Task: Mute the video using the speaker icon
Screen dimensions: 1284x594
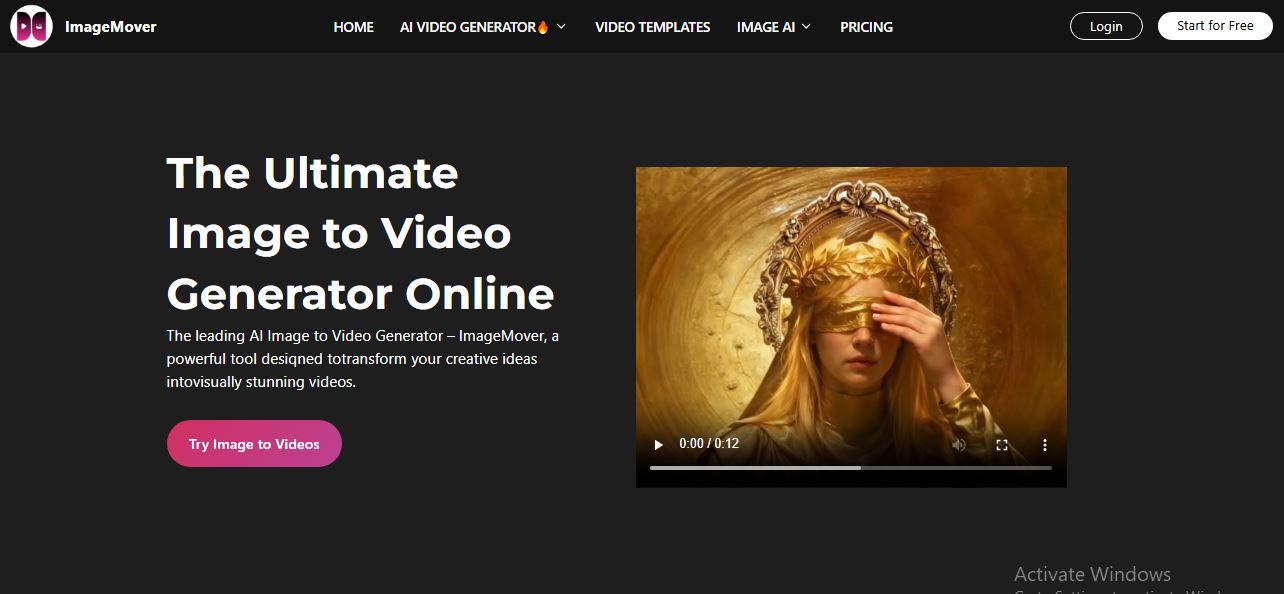Action: coord(959,445)
